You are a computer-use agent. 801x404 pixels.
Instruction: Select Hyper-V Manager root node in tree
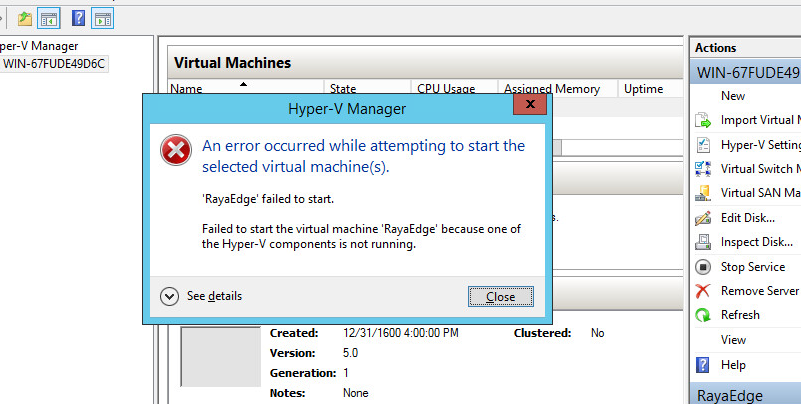click(39, 46)
